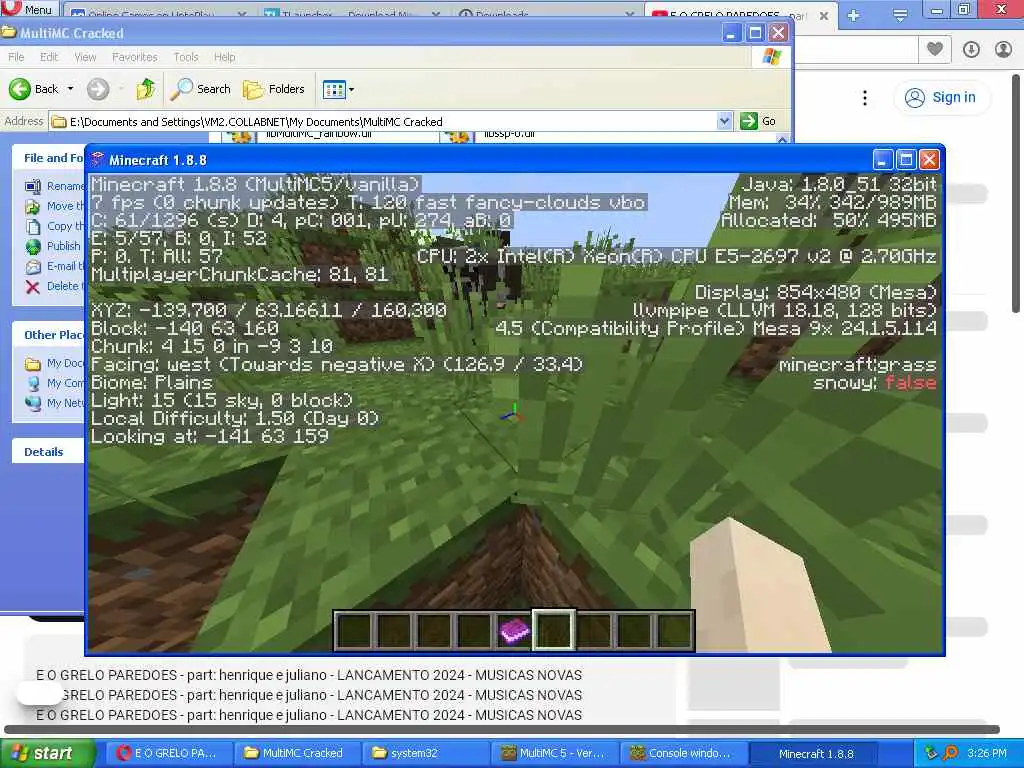Expand the Details panel header
This screenshot has width=1024, height=768.
48,452
